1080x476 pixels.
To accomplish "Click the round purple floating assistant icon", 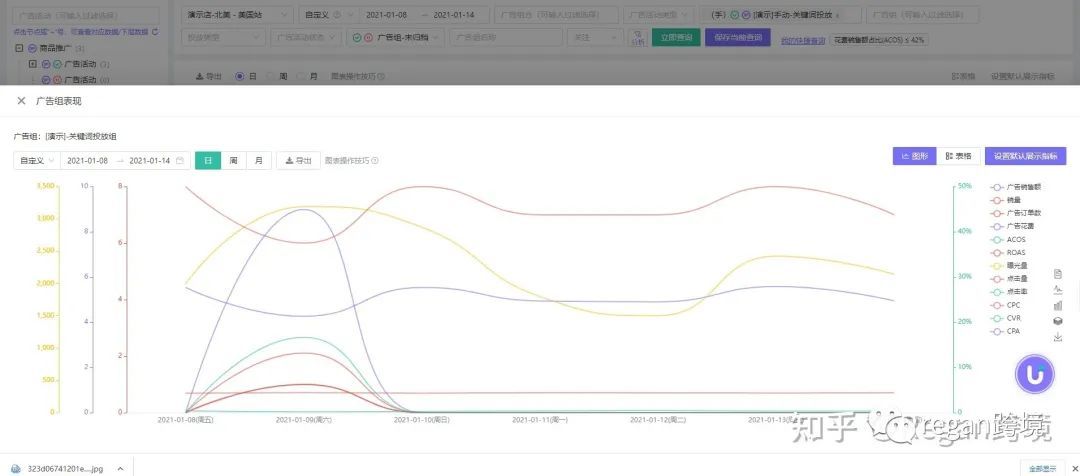I will pyautogui.click(x=1035, y=374).
